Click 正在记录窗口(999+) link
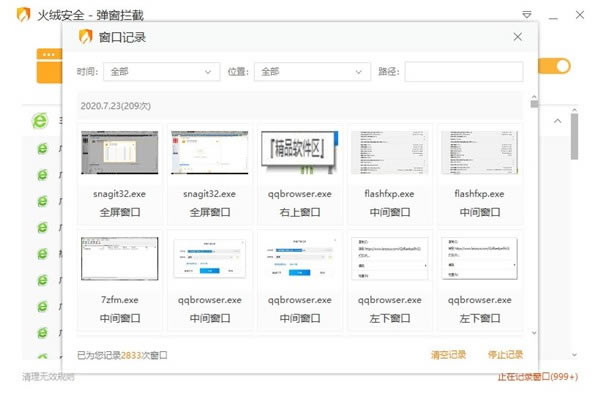600x395 pixels. pos(538,377)
